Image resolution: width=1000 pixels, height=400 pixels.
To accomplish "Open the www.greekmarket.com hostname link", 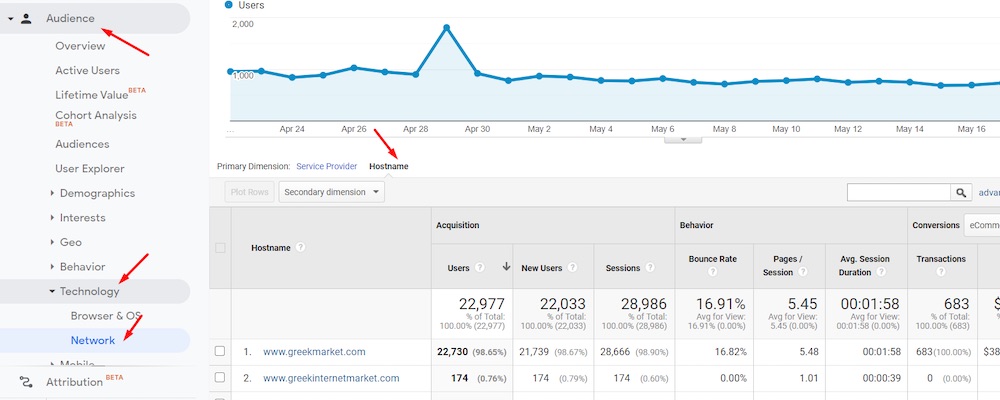I will (x=314, y=352).
